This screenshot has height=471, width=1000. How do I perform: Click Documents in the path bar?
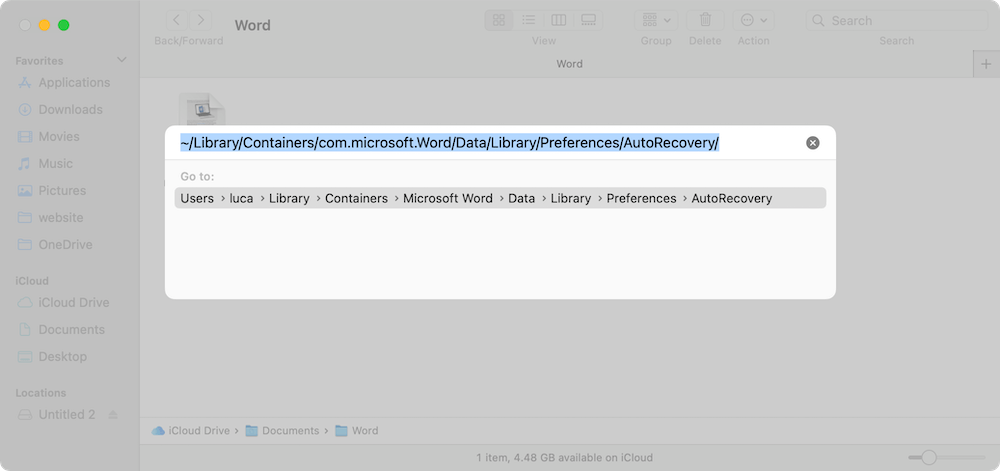(x=283, y=431)
